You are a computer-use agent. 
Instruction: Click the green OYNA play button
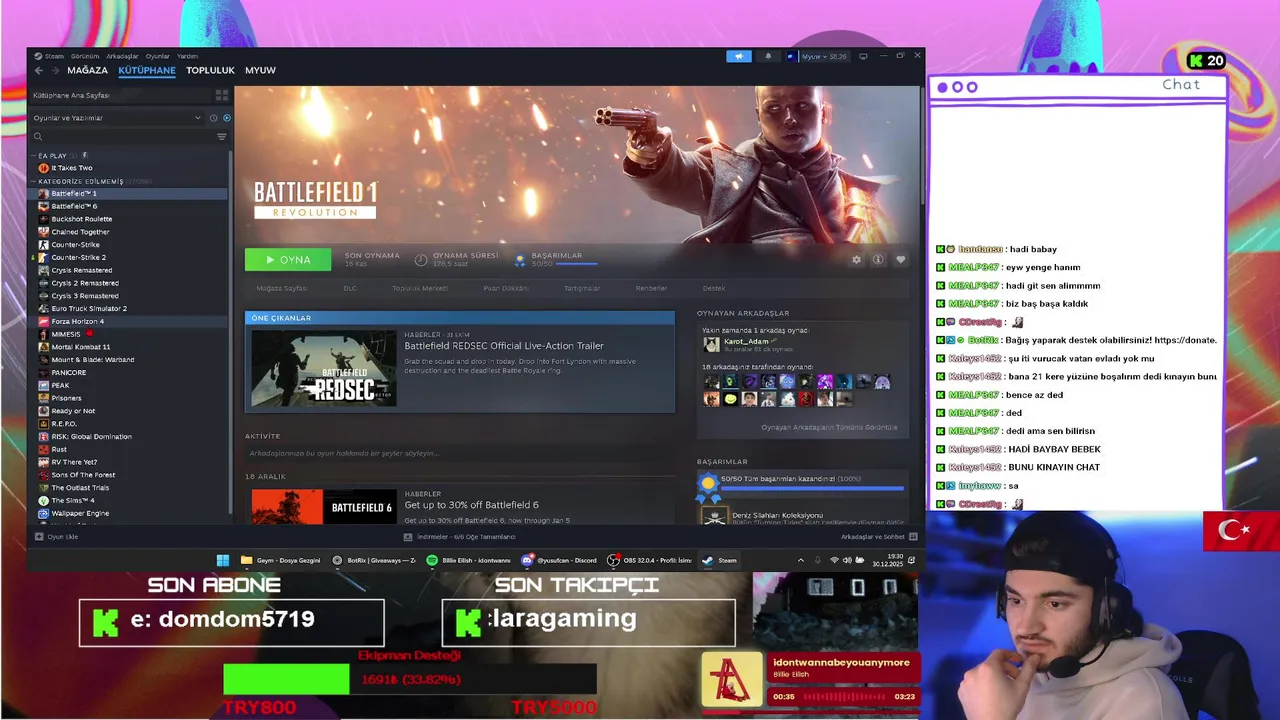[x=288, y=260]
